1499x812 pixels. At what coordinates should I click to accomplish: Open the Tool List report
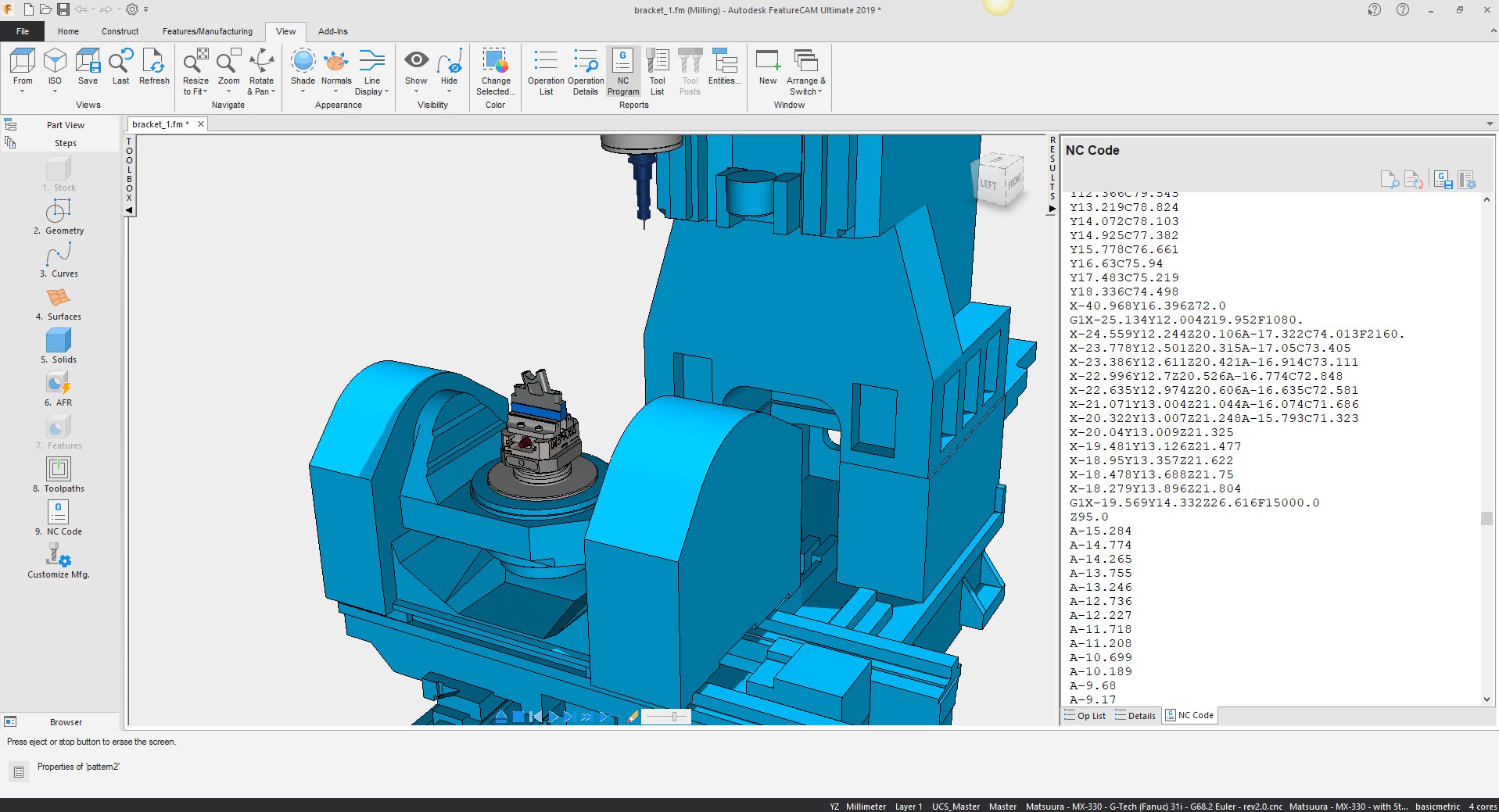(657, 71)
